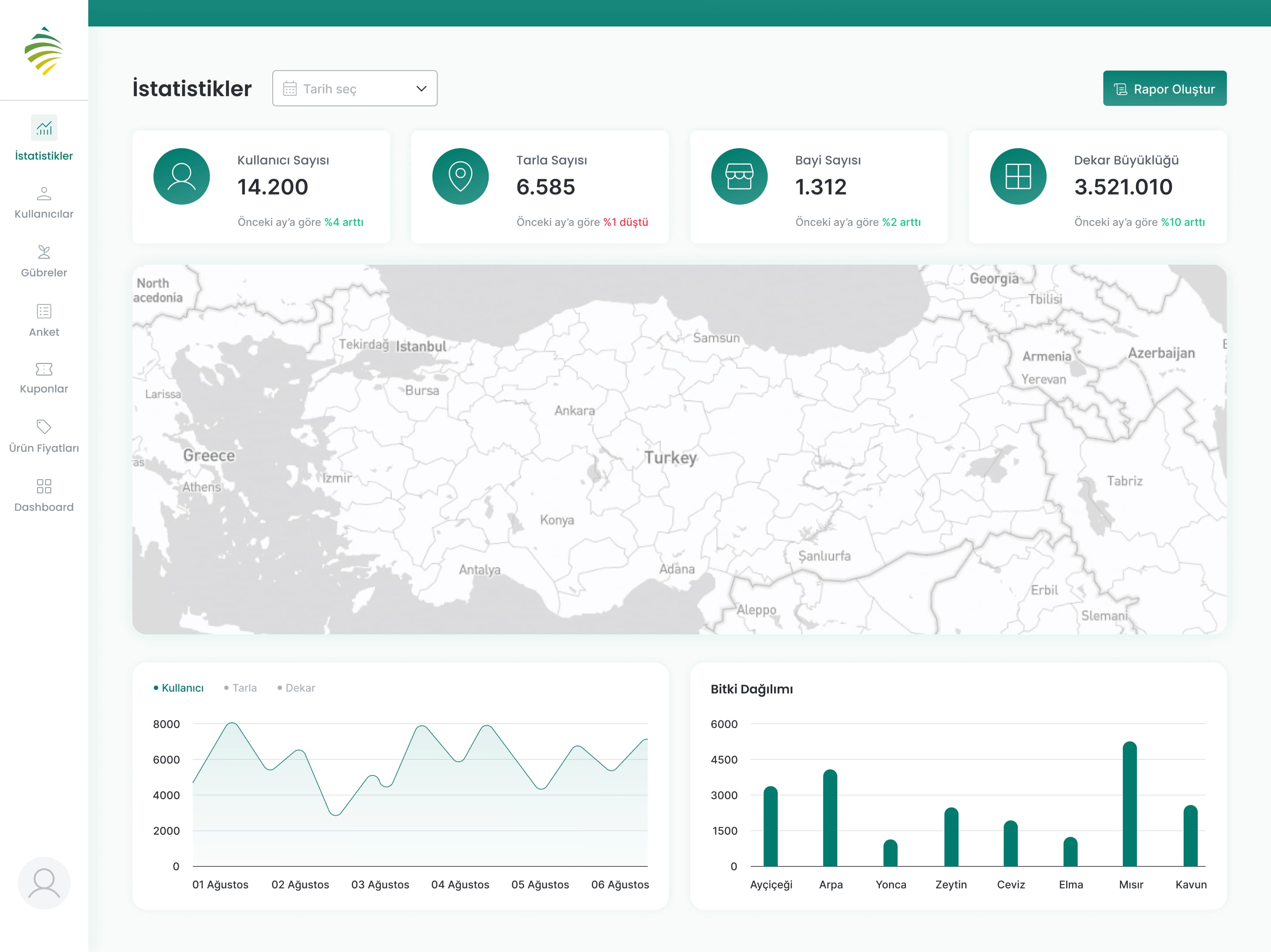Click the profile avatar at bottom left
1271x952 pixels.
[44, 883]
